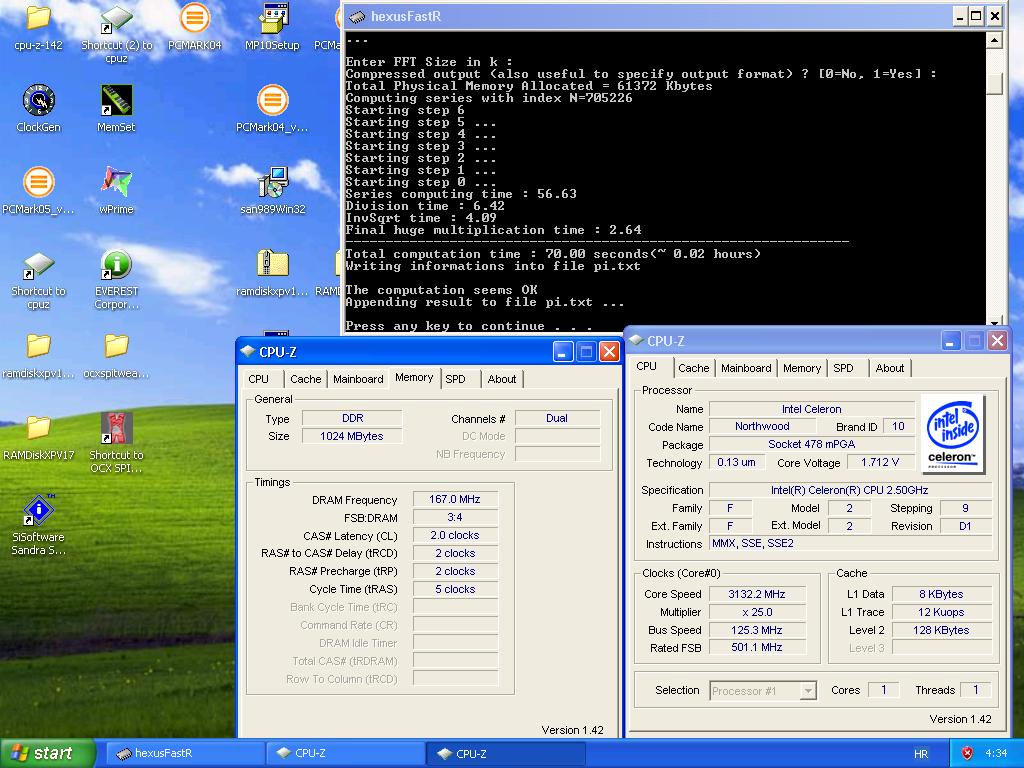Launch the wPrime desktop icon
Screen dimensions: 1024x768
tap(116, 182)
